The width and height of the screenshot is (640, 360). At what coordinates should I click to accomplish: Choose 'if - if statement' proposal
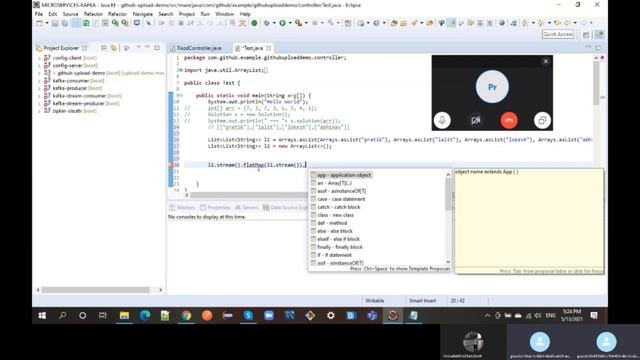pyautogui.click(x=334, y=255)
